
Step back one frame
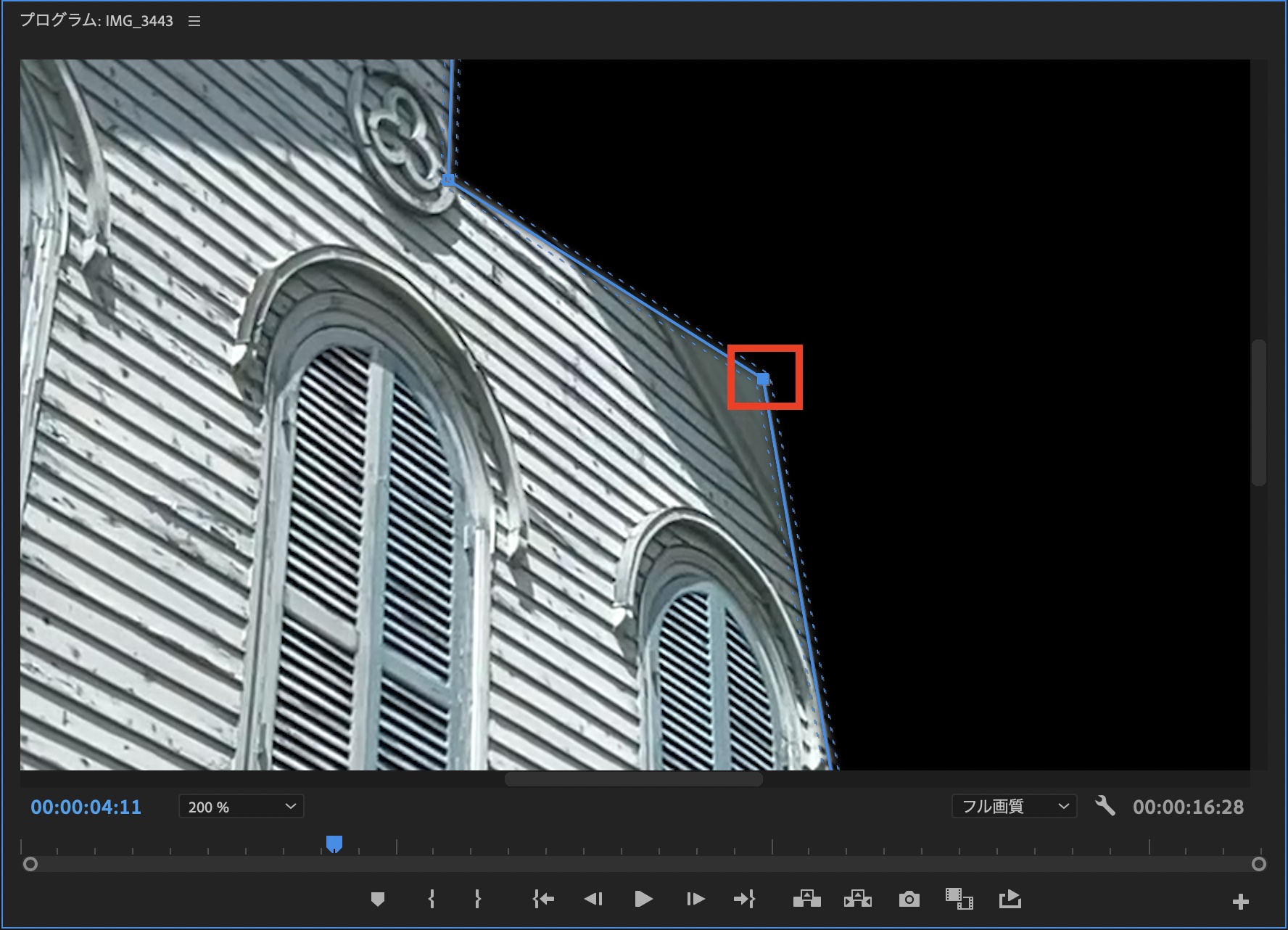point(593,900)
